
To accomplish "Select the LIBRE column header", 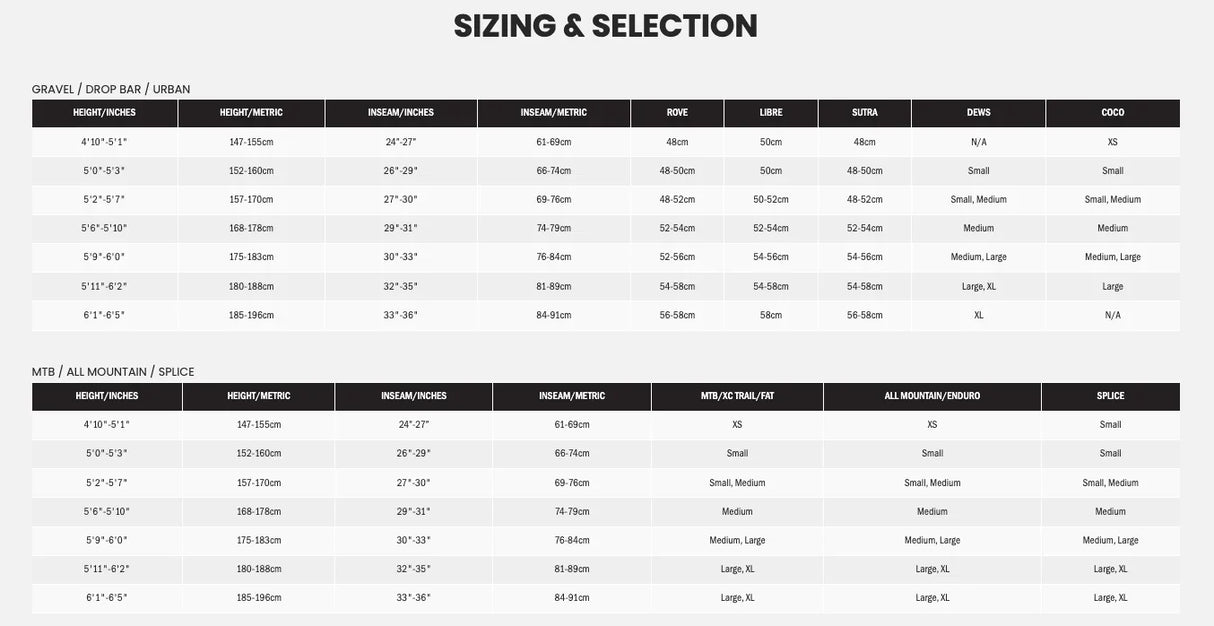I will [771, 113].
